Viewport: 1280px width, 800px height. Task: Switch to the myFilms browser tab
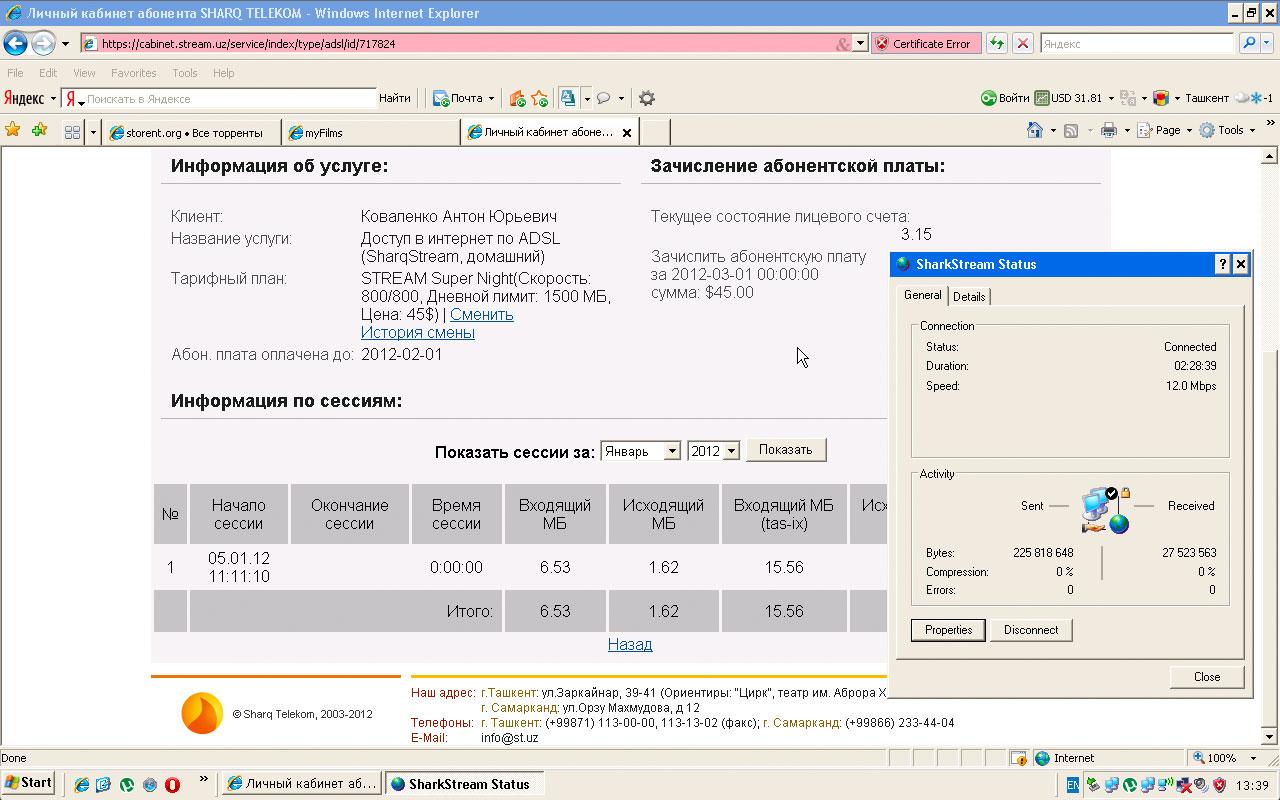click(323, 132)
